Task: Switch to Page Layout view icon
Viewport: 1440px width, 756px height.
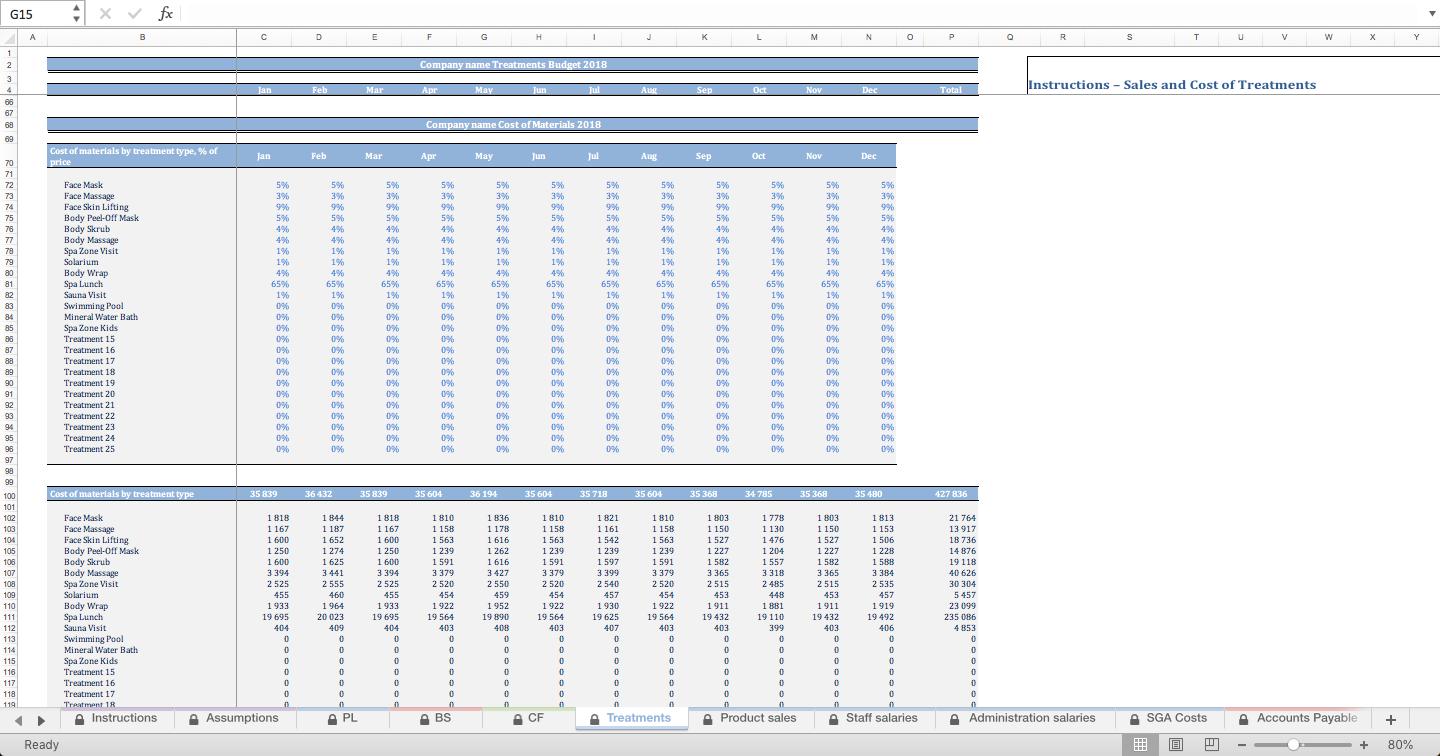Action: [1175, 744]
